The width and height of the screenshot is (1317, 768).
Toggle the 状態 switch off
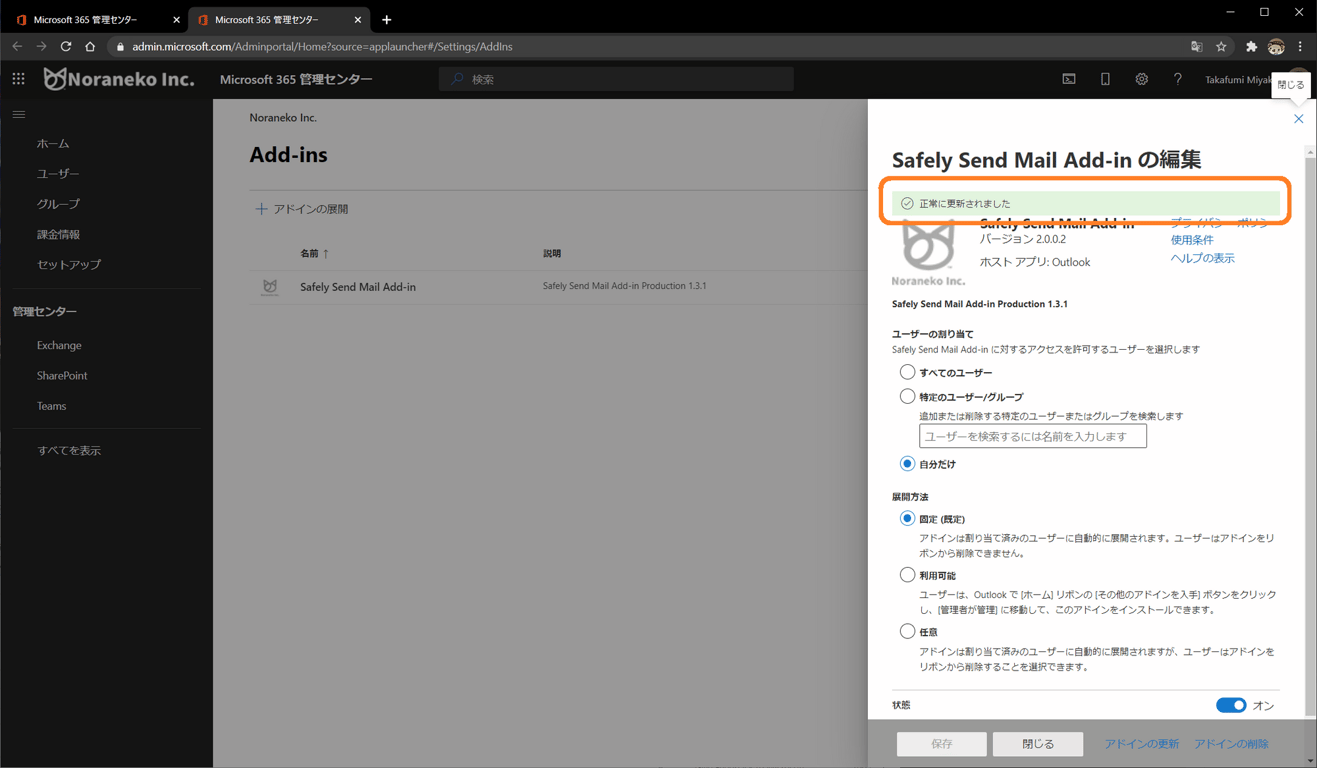point(1231,705)
